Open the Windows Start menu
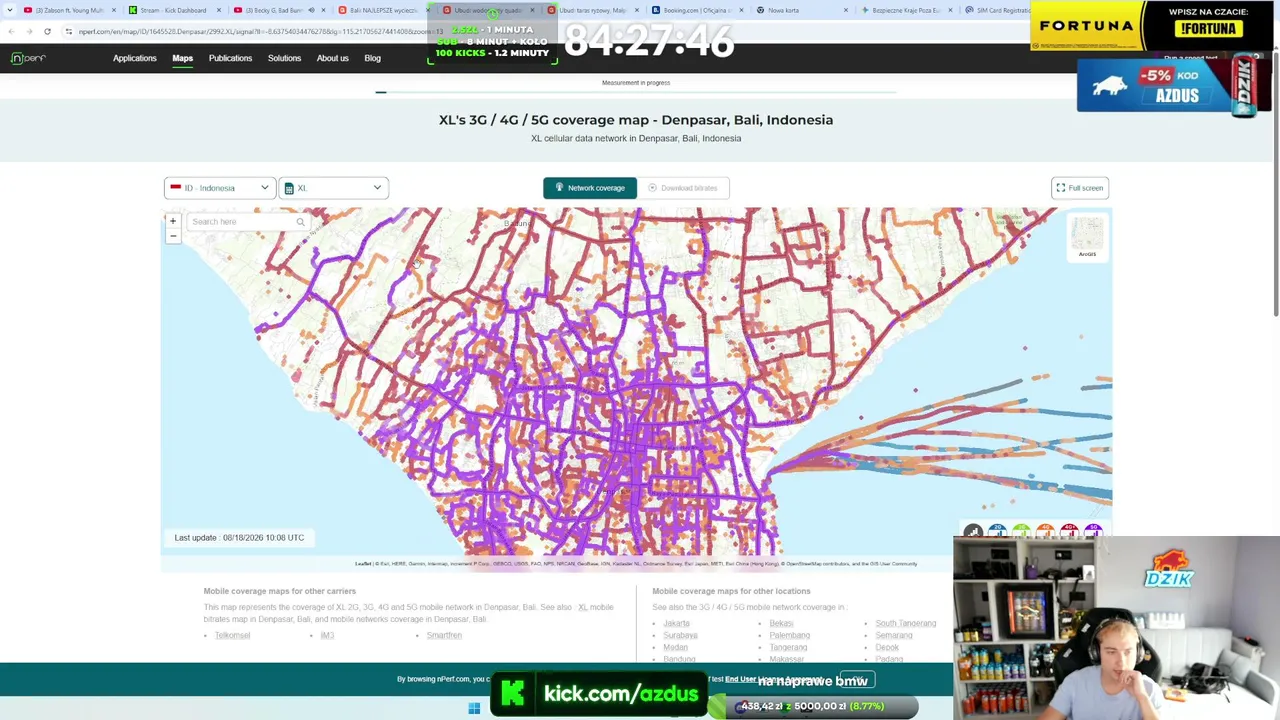 (474, 708)
